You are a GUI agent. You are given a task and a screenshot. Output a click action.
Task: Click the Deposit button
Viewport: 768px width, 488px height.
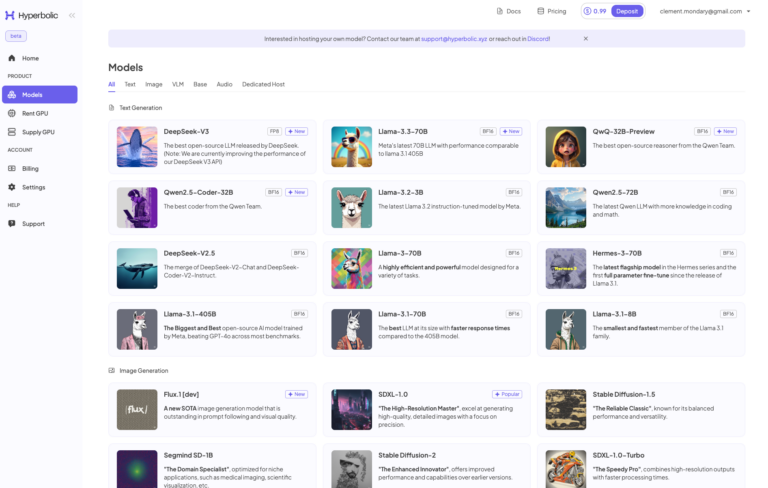627,11
